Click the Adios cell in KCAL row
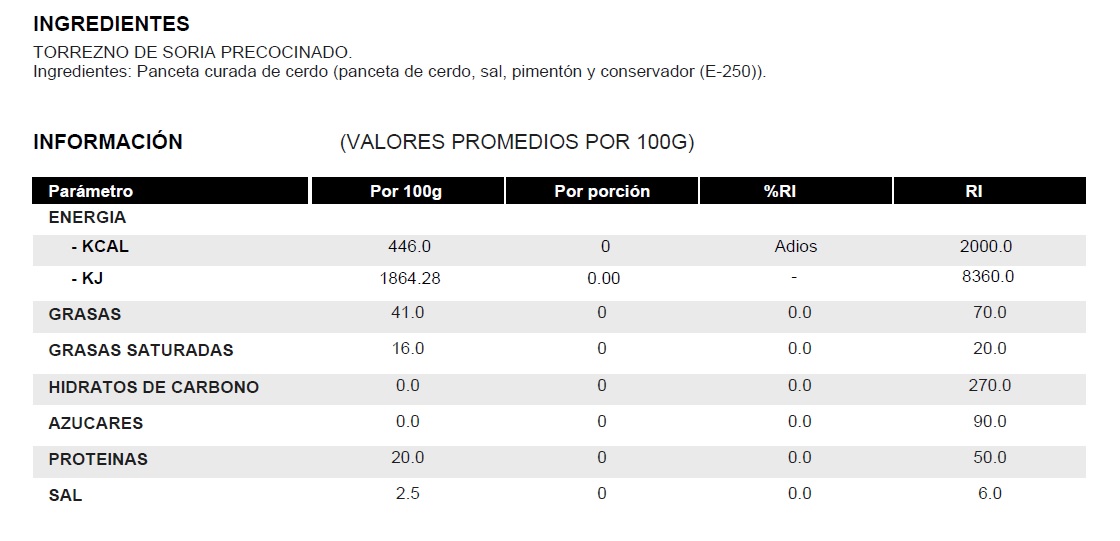 [x=796, y=246]
